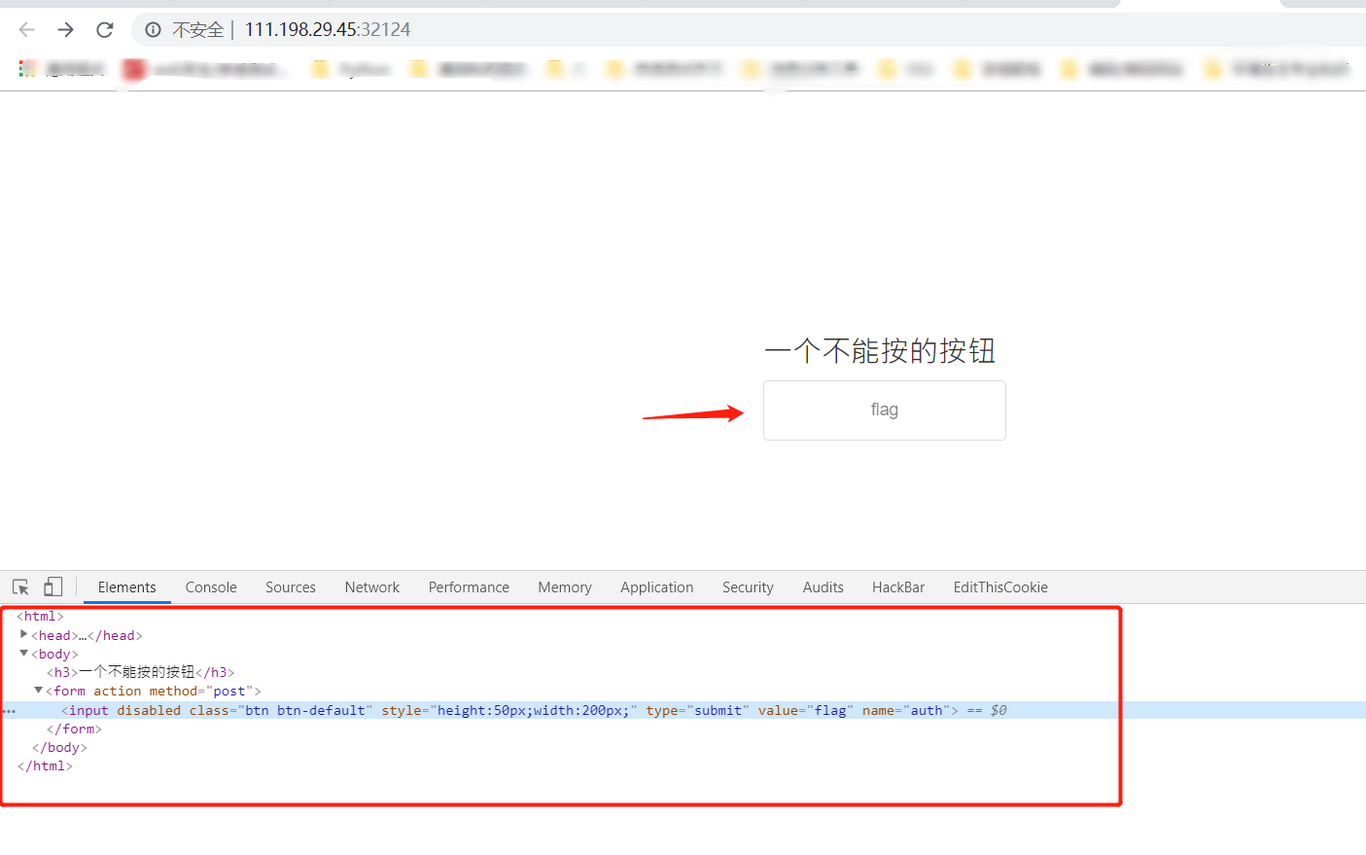
Task: Open the EditThisCookie tab
Action: [x=1000, y=587]
